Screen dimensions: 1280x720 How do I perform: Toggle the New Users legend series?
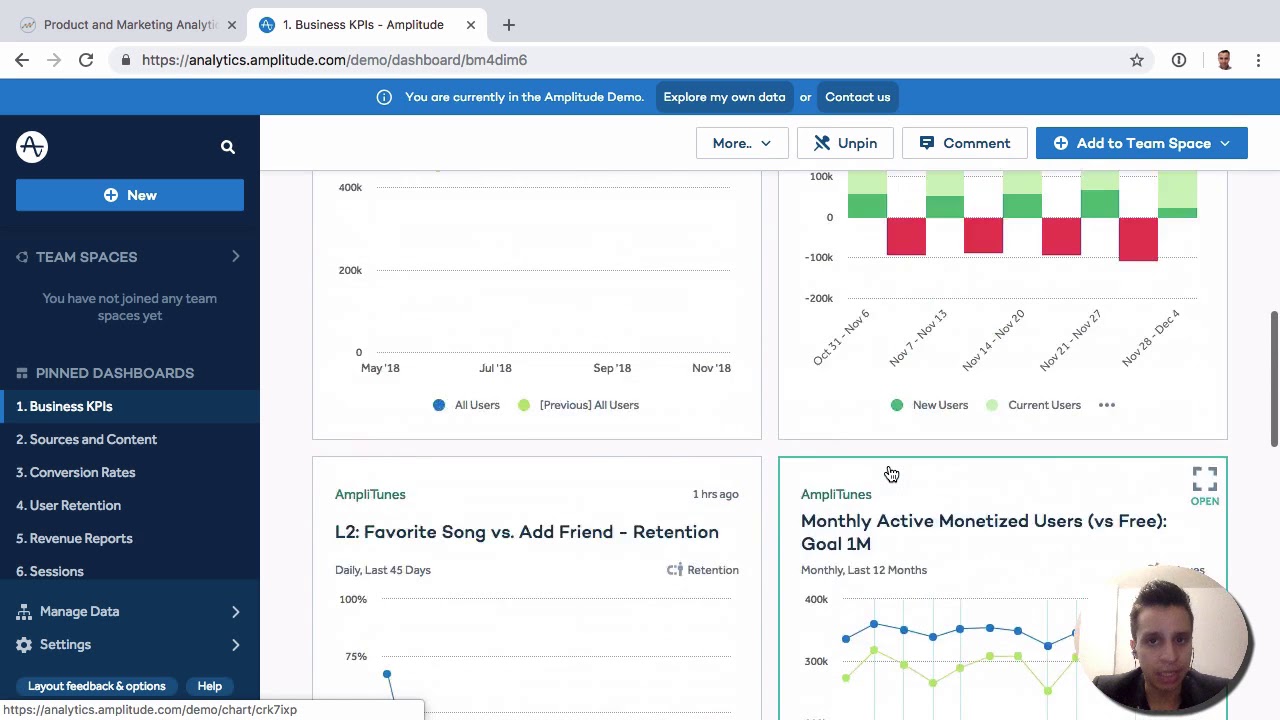(x=939, y=405)
